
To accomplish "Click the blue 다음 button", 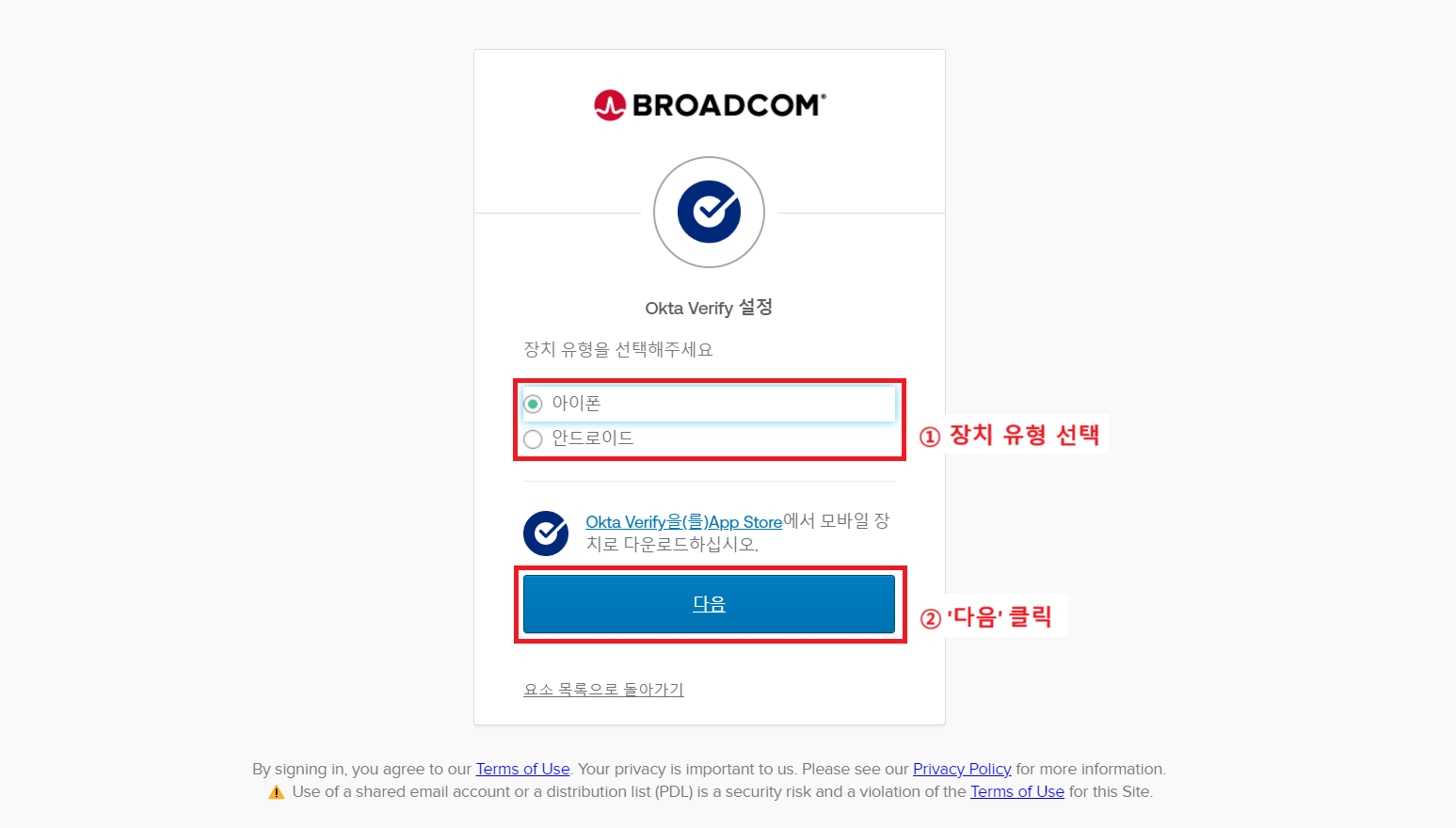I will 709,604.
